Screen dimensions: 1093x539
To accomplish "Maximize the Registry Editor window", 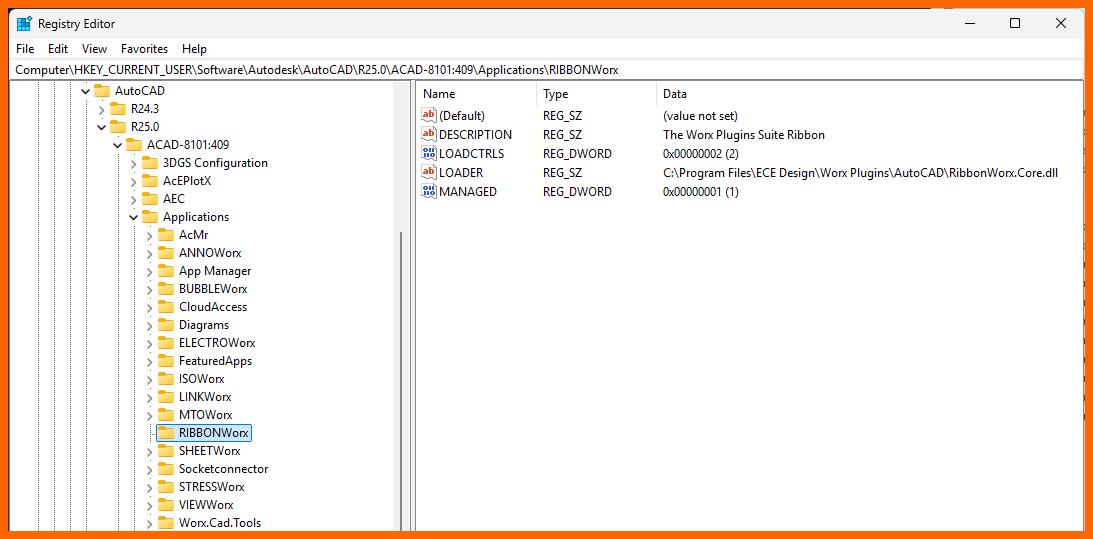I will (x=1015, y=23).
